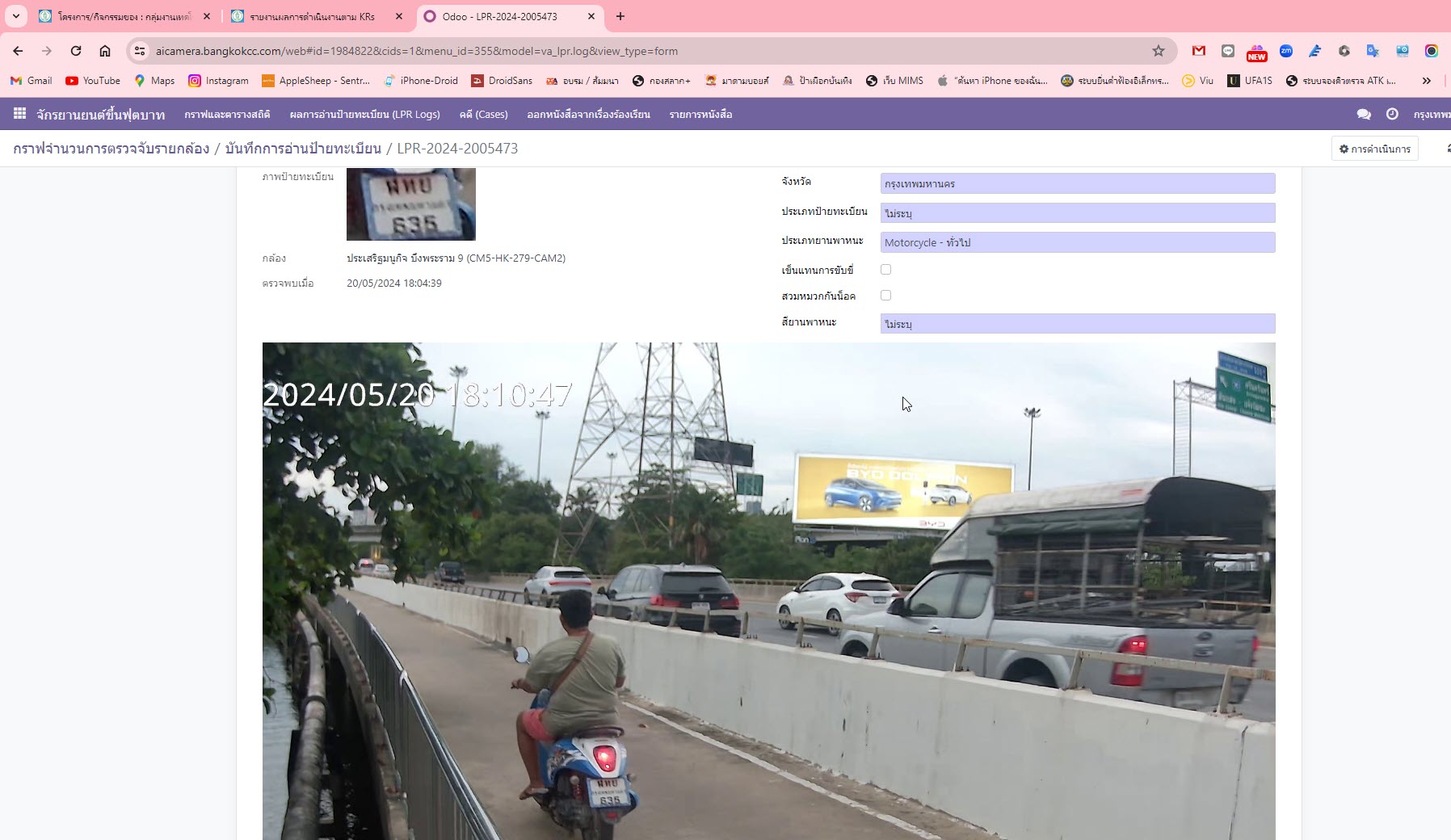Open the tab search dropdown arrow
The image size is (1451, 840).
pyautogui.click(x=16, y=16)
